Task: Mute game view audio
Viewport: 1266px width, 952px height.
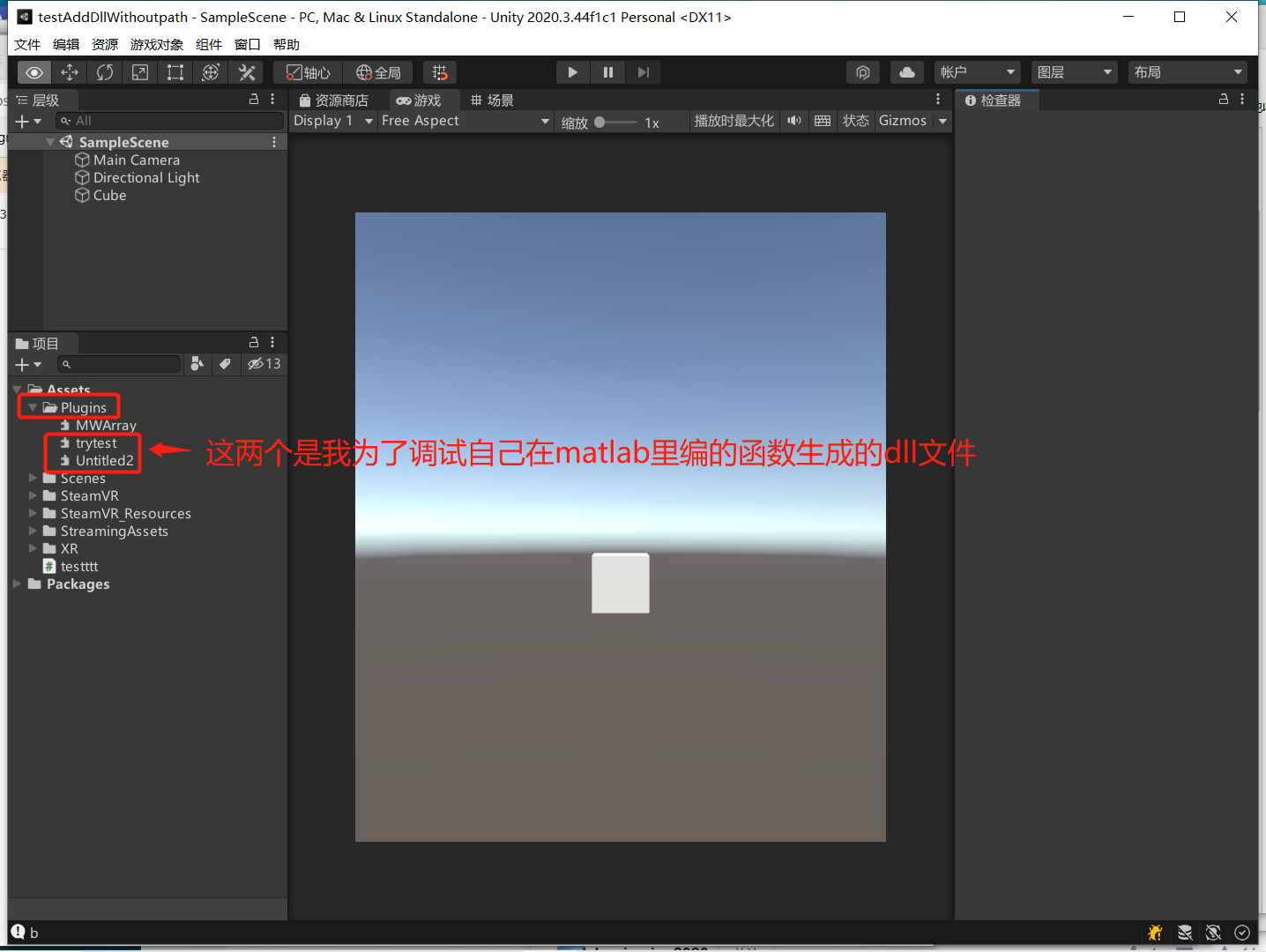Action: coord(794,121)
